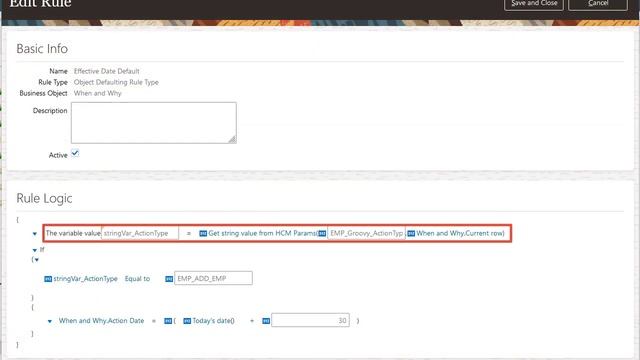640x360 pixels.
Task: Collapse the variable value statement arrow
Action: coord(35,234)
